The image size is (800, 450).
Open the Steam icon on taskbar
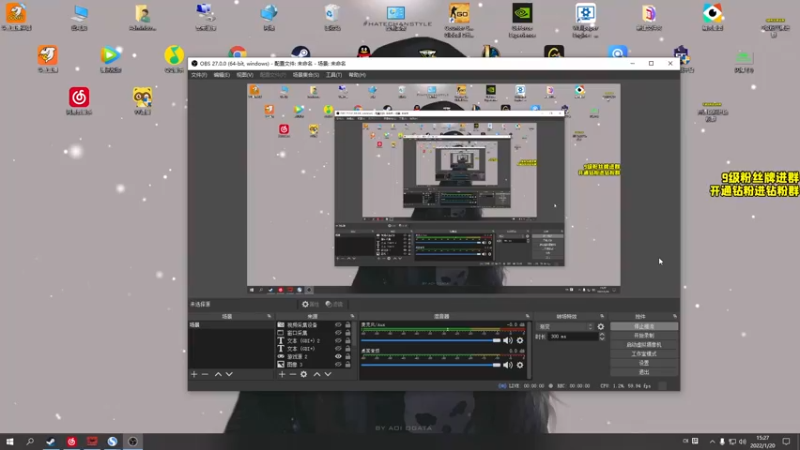pyautogui.click(x=51, y=442)
